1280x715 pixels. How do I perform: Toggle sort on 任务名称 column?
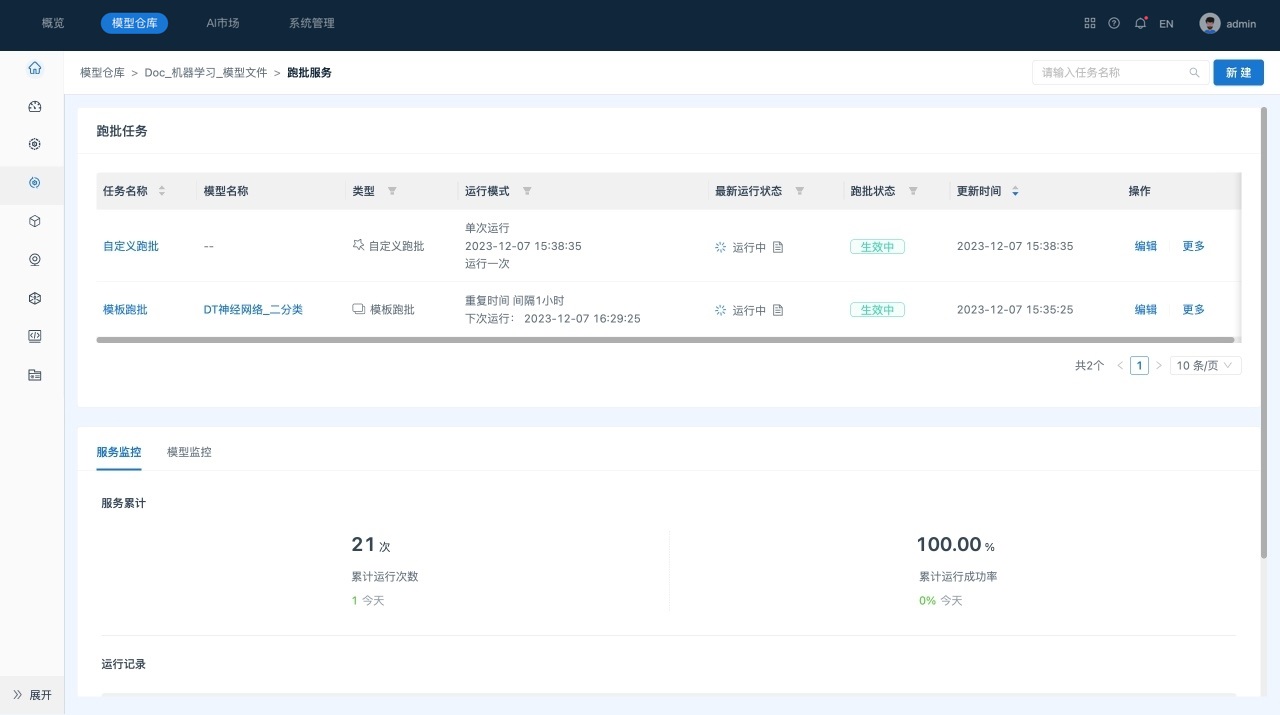pyautogui.click(x=162, y=191)
